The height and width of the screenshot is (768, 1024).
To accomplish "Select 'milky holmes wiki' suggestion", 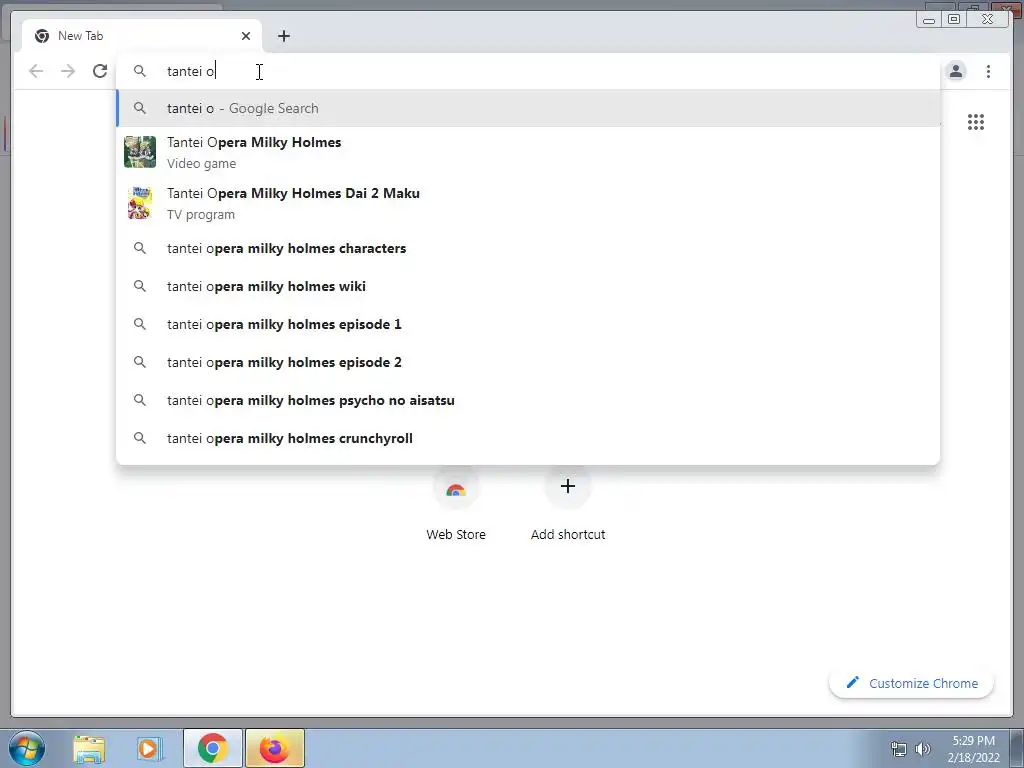I will (x=528, y=286).
